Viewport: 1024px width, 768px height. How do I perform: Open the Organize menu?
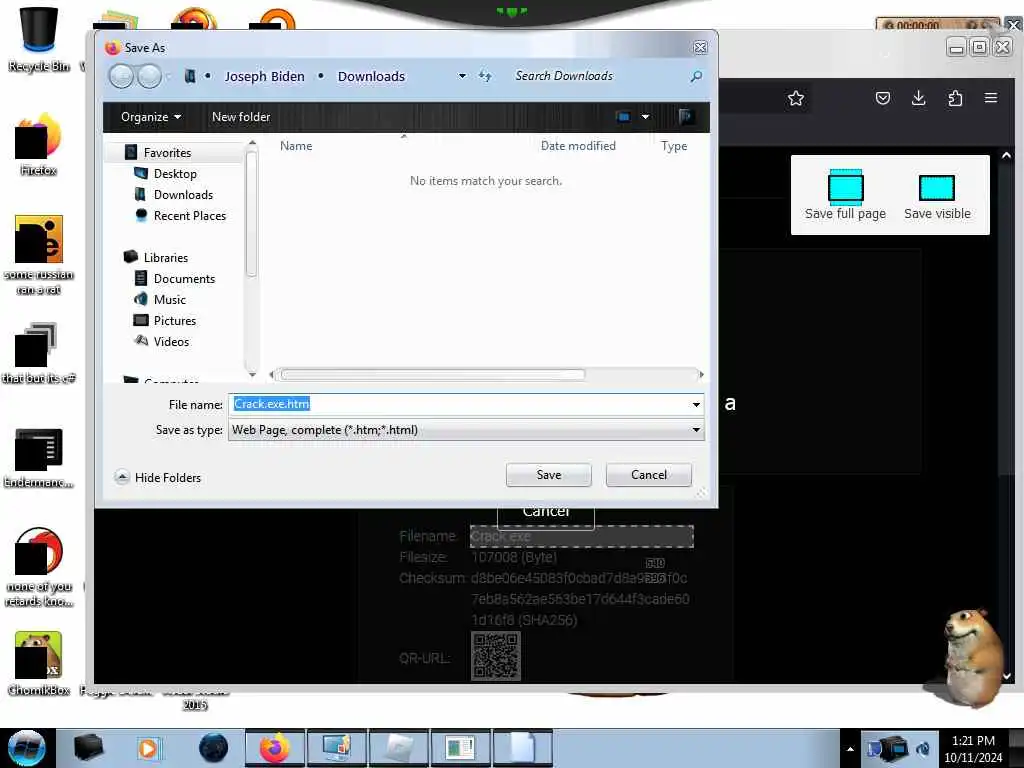click(151, 117)
